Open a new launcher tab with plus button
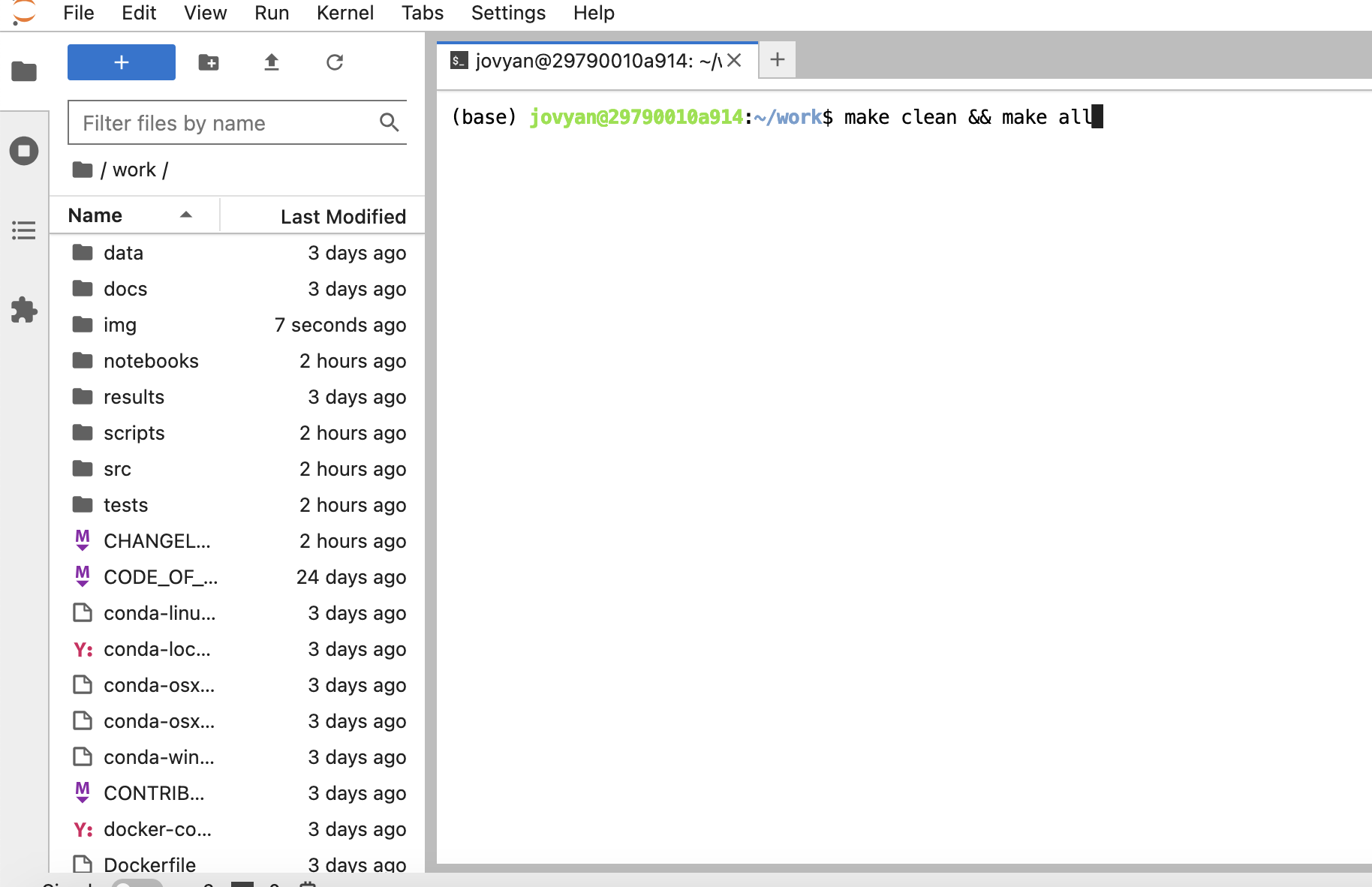Screen dimensions: 1372x887 (x=778, y=59)
